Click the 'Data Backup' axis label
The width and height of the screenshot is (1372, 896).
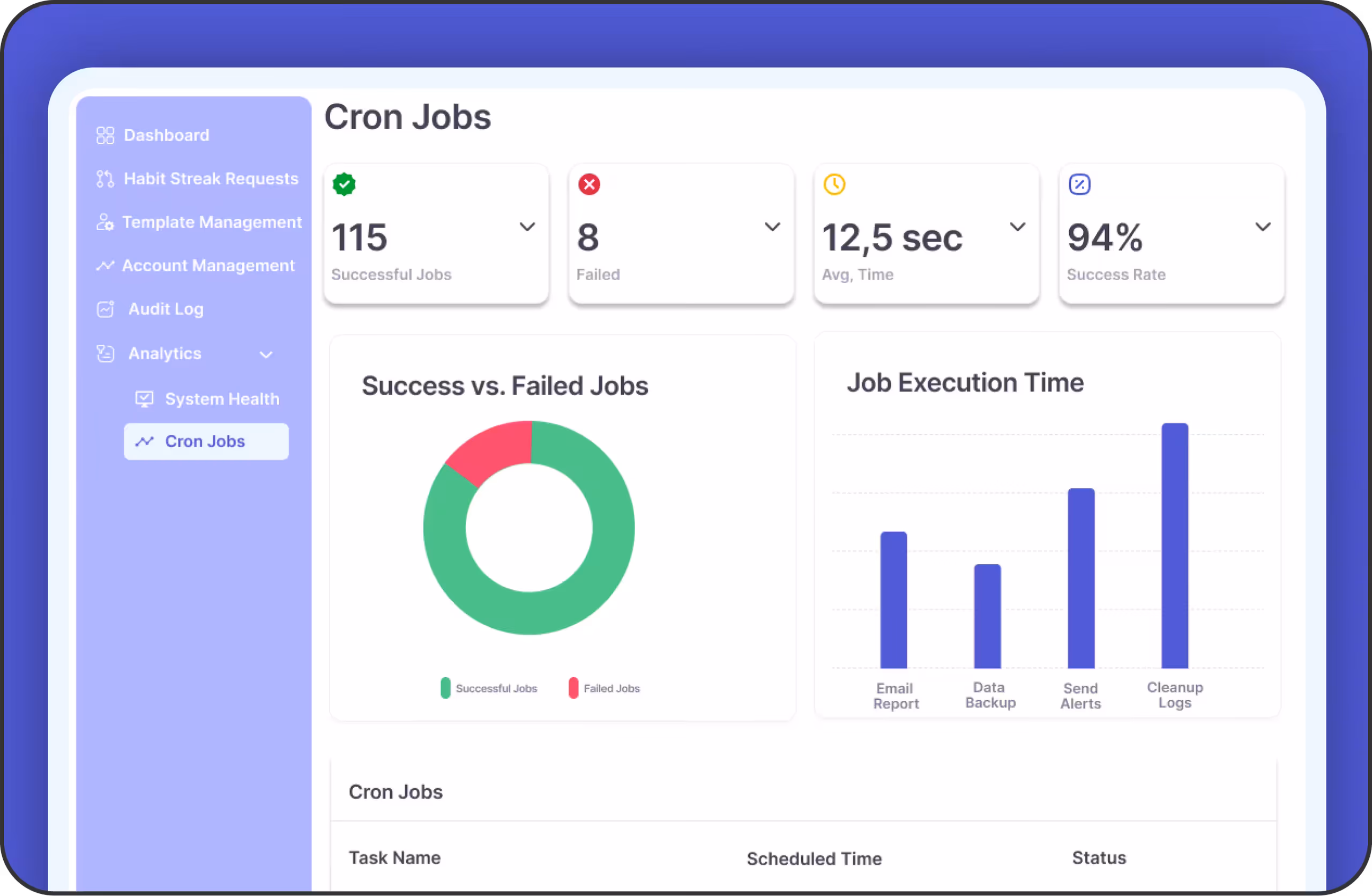click(x=990, y=695)
